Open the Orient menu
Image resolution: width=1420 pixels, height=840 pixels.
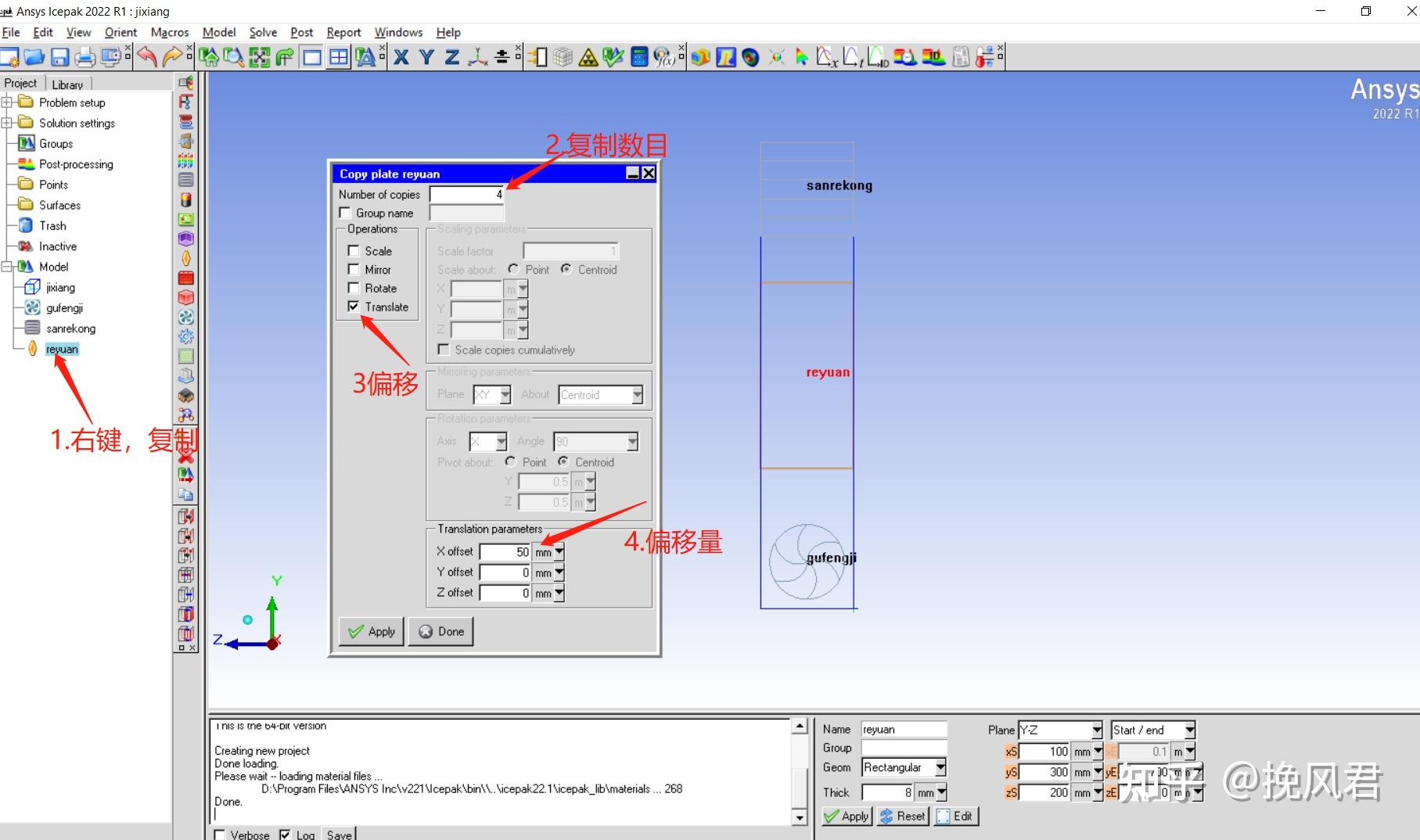(120, 32)
